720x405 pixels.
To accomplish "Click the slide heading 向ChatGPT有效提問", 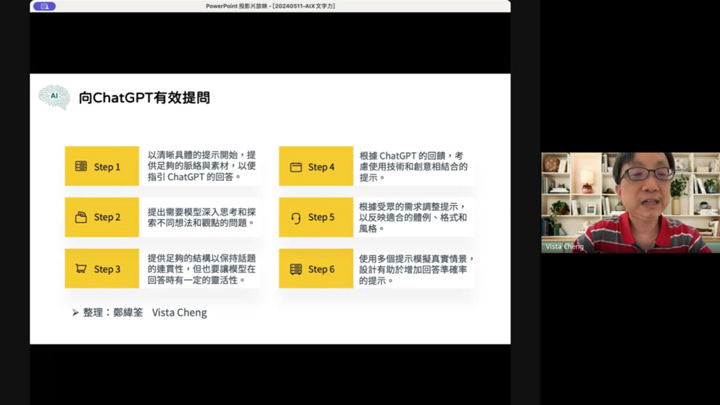I will [144, 98].
